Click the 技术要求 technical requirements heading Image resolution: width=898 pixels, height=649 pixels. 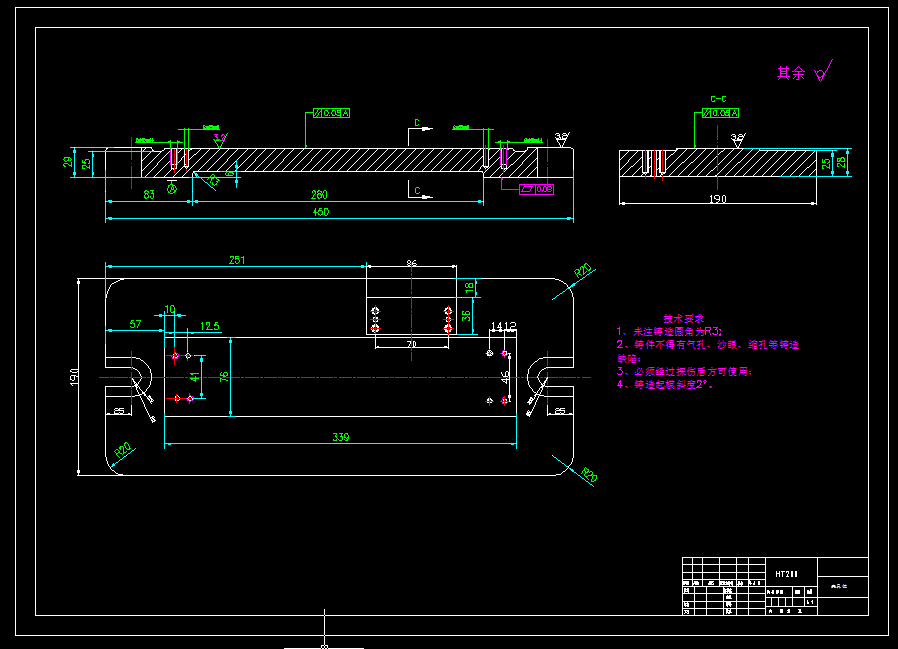point(683,318)
